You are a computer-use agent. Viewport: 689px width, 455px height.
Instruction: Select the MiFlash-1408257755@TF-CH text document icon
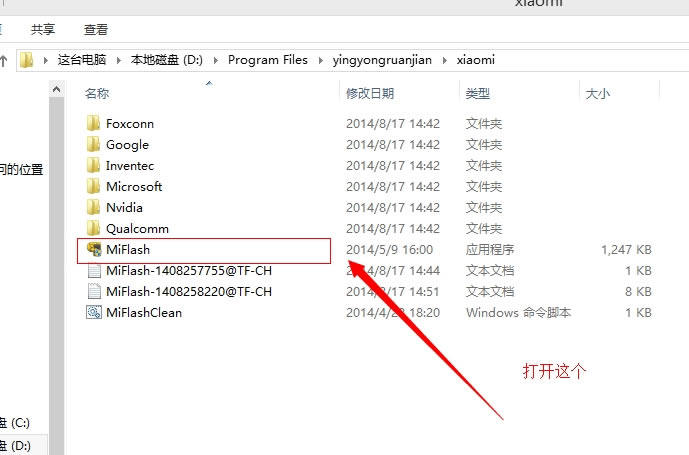click(94, 270)
